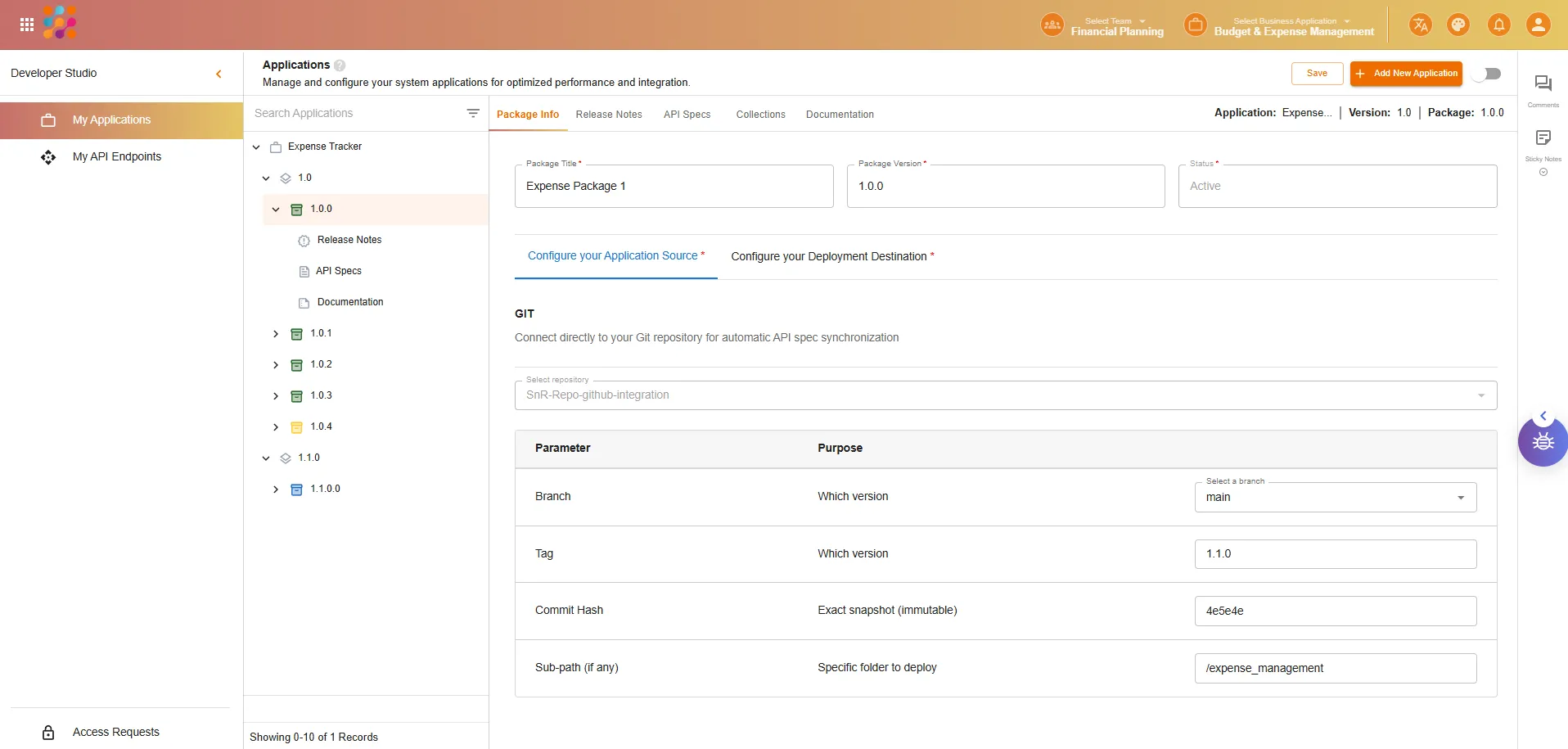
Task: Click Add New Application button
Action: click(1406, 74)
